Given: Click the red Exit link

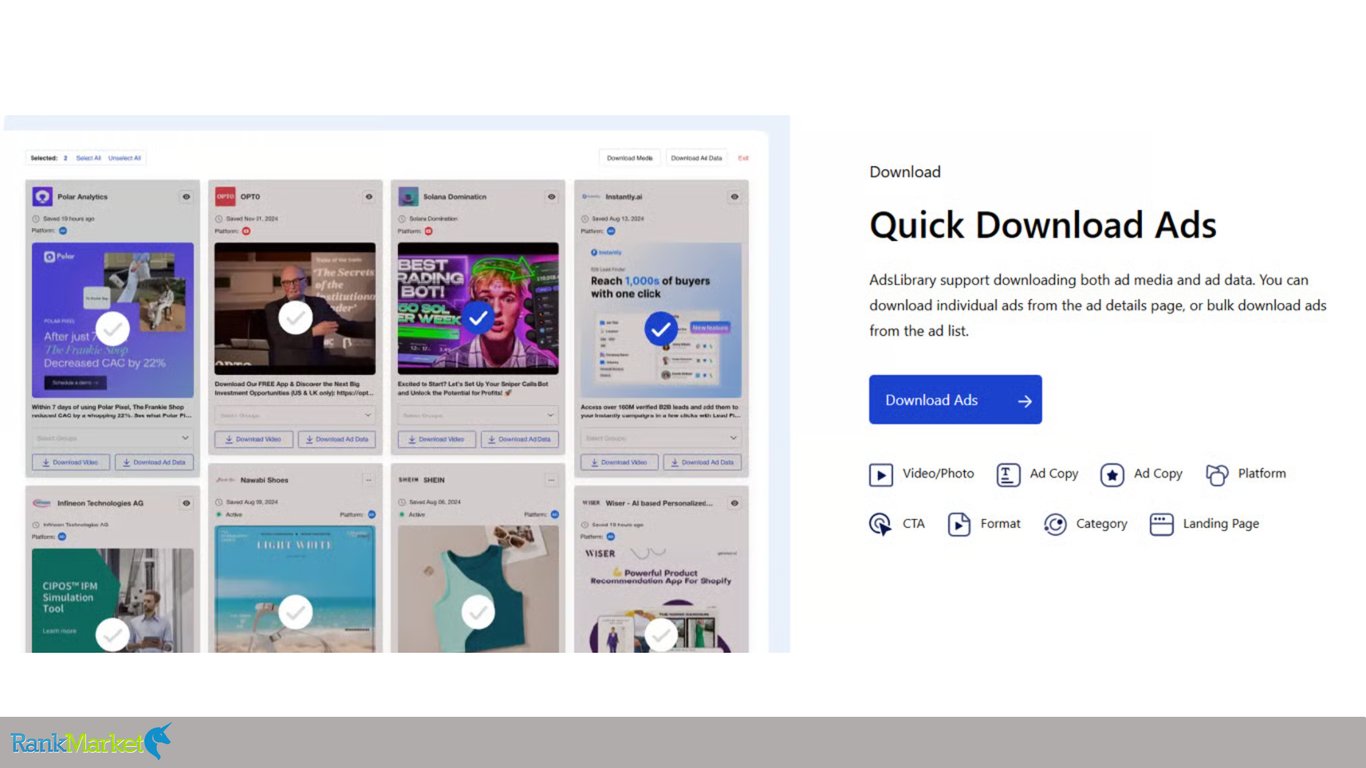Looking at the screenshot, I should pyautogui.click(x=743, y=158).
